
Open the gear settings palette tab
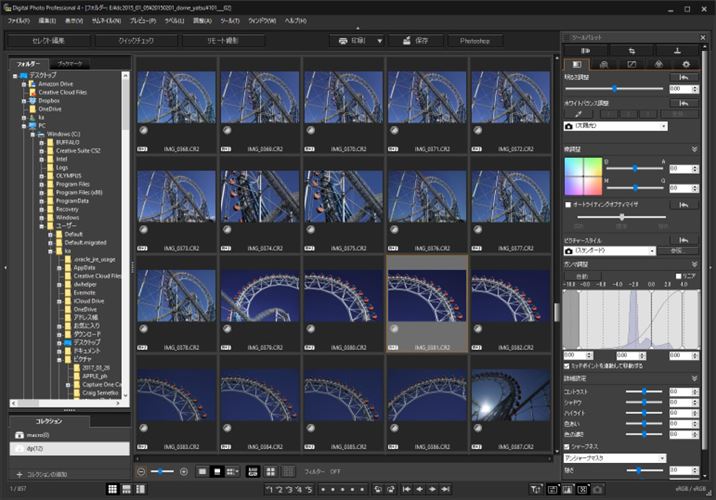[x=685, y=64]
